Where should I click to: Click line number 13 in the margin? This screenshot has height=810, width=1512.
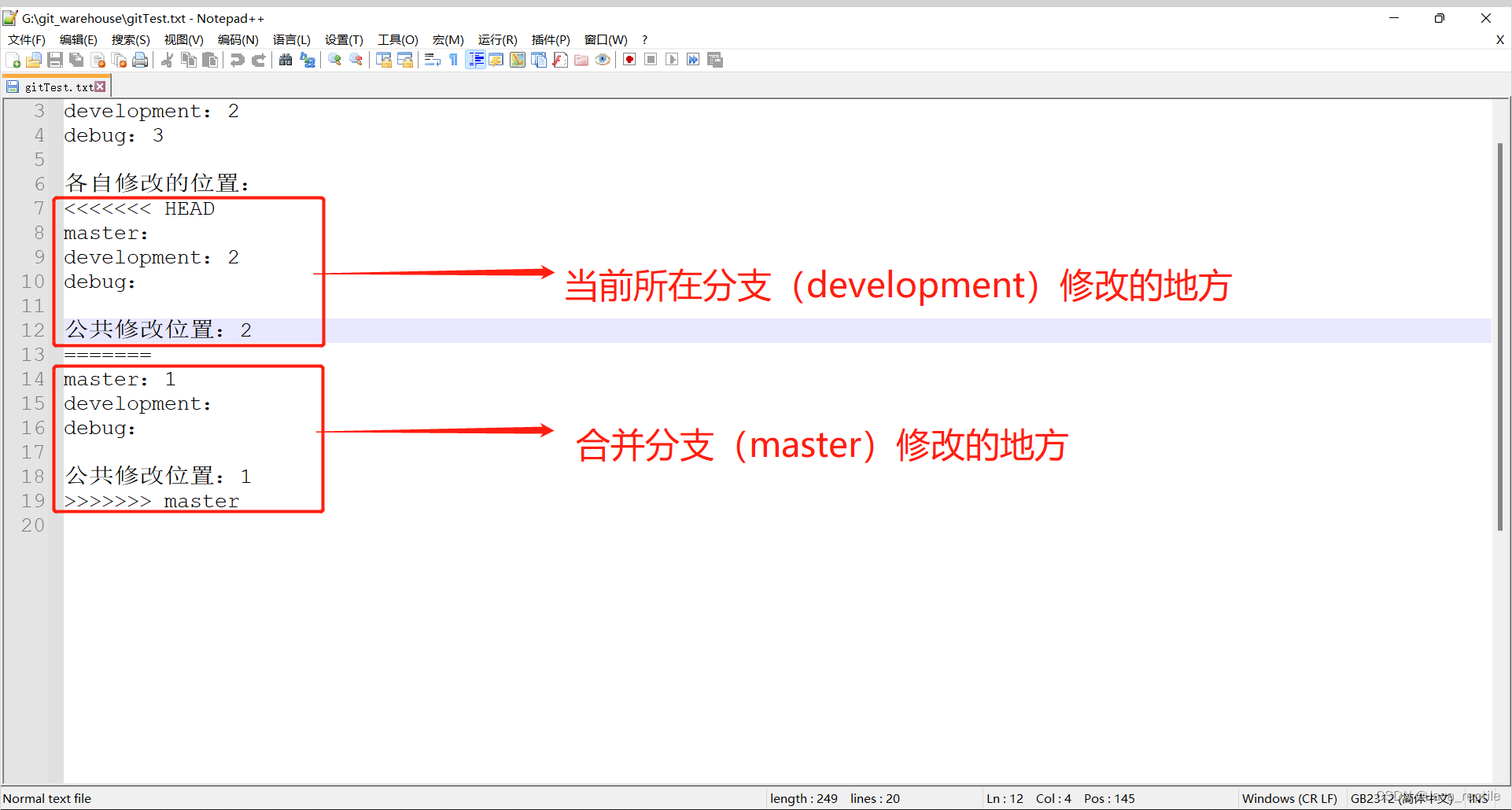point(33,355)
